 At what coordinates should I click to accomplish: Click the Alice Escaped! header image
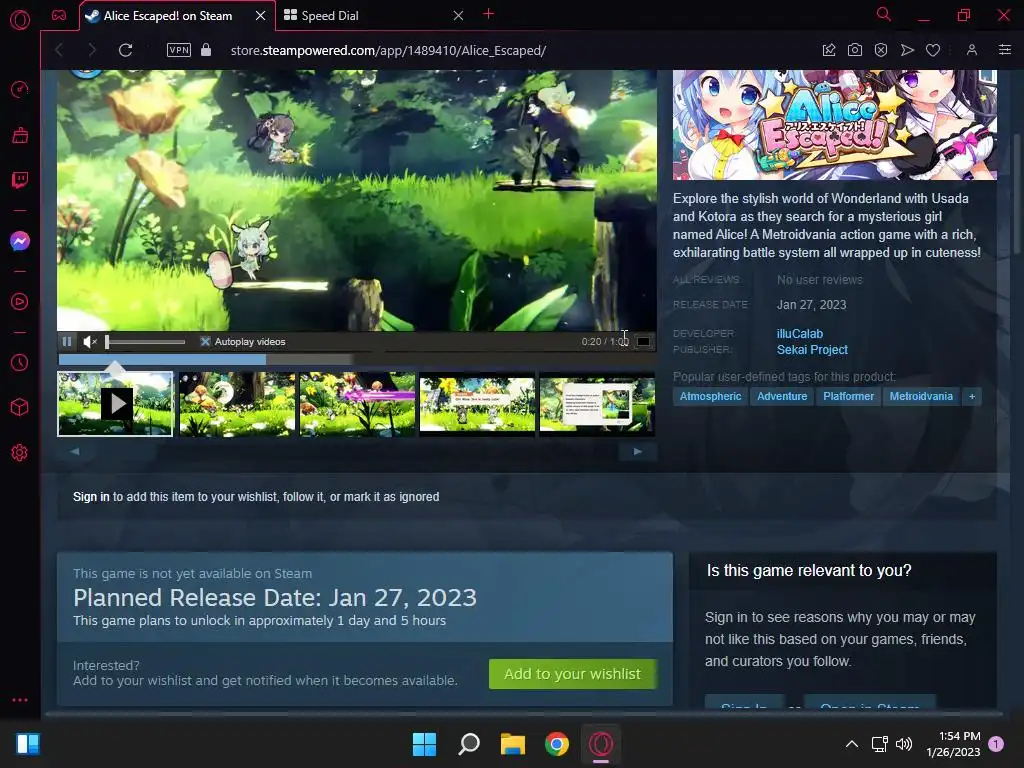[x=835, y=125]
